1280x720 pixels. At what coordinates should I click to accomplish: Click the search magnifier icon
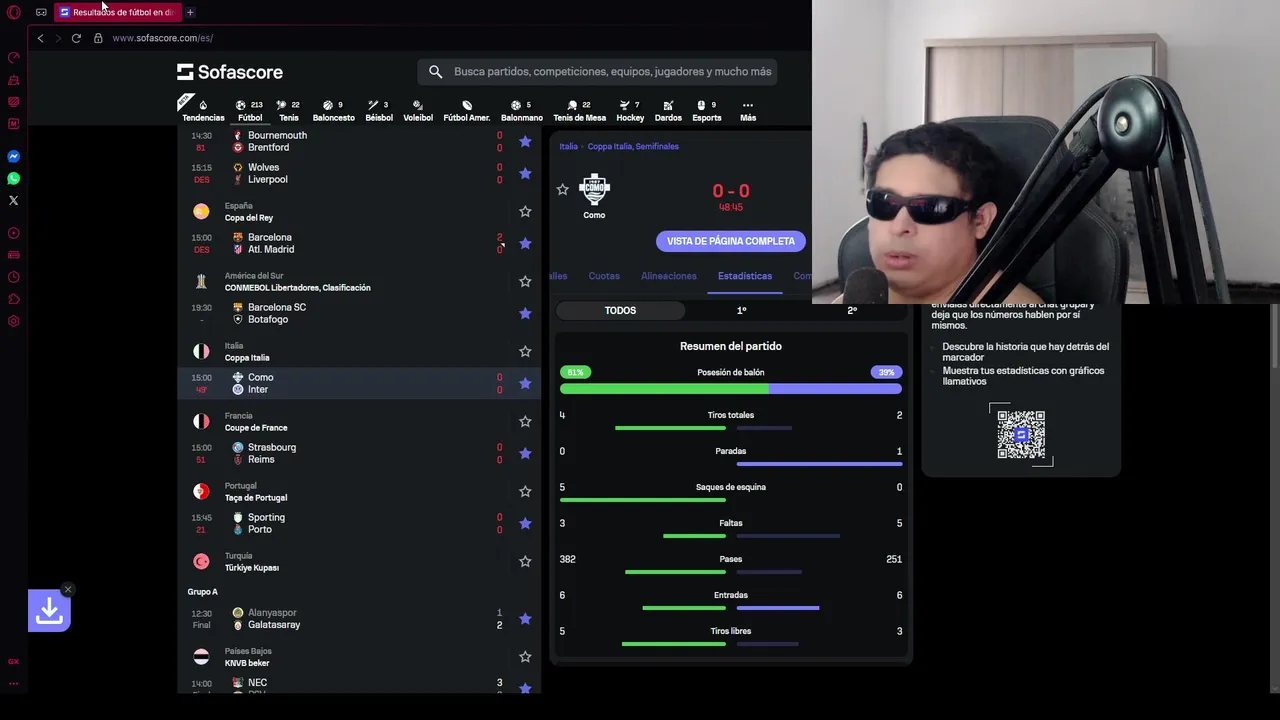[x=435, y=72]
